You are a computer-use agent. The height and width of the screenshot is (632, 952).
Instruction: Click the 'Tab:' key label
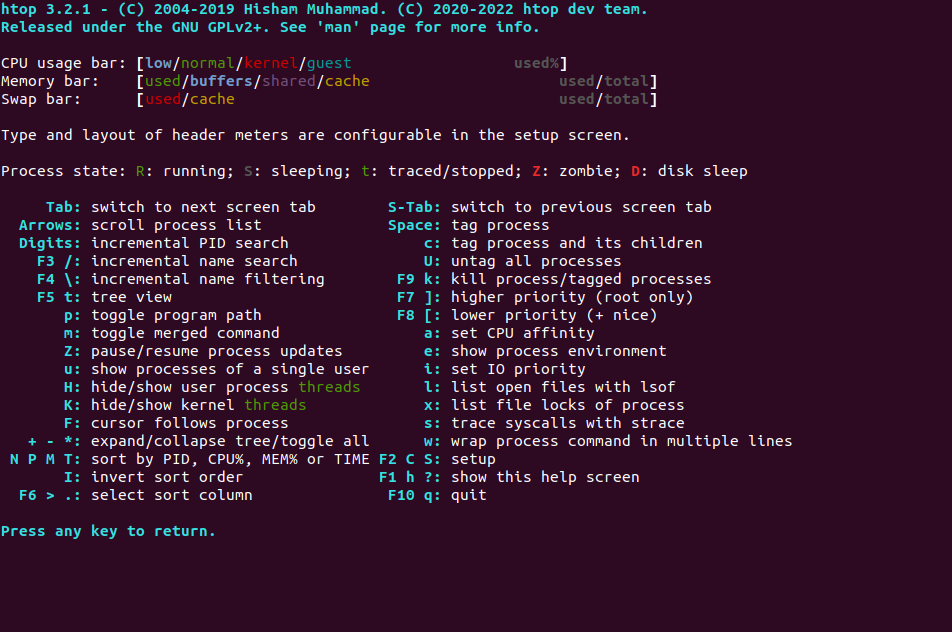coord(63,207)
